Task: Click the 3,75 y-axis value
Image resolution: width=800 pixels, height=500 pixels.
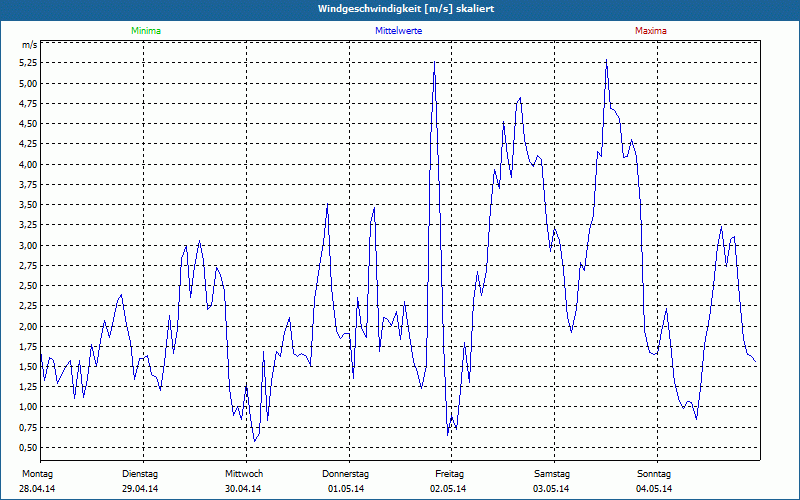Action: (30, 184)
